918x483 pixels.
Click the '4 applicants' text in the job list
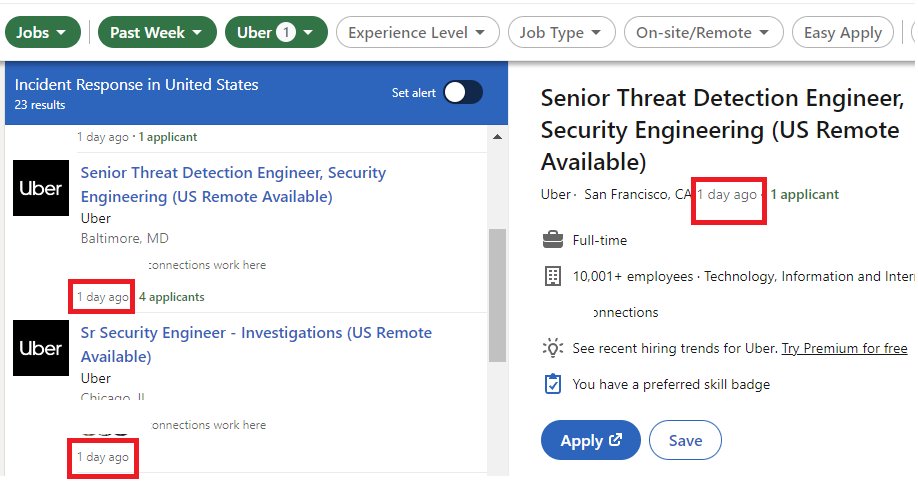(172, 297)
